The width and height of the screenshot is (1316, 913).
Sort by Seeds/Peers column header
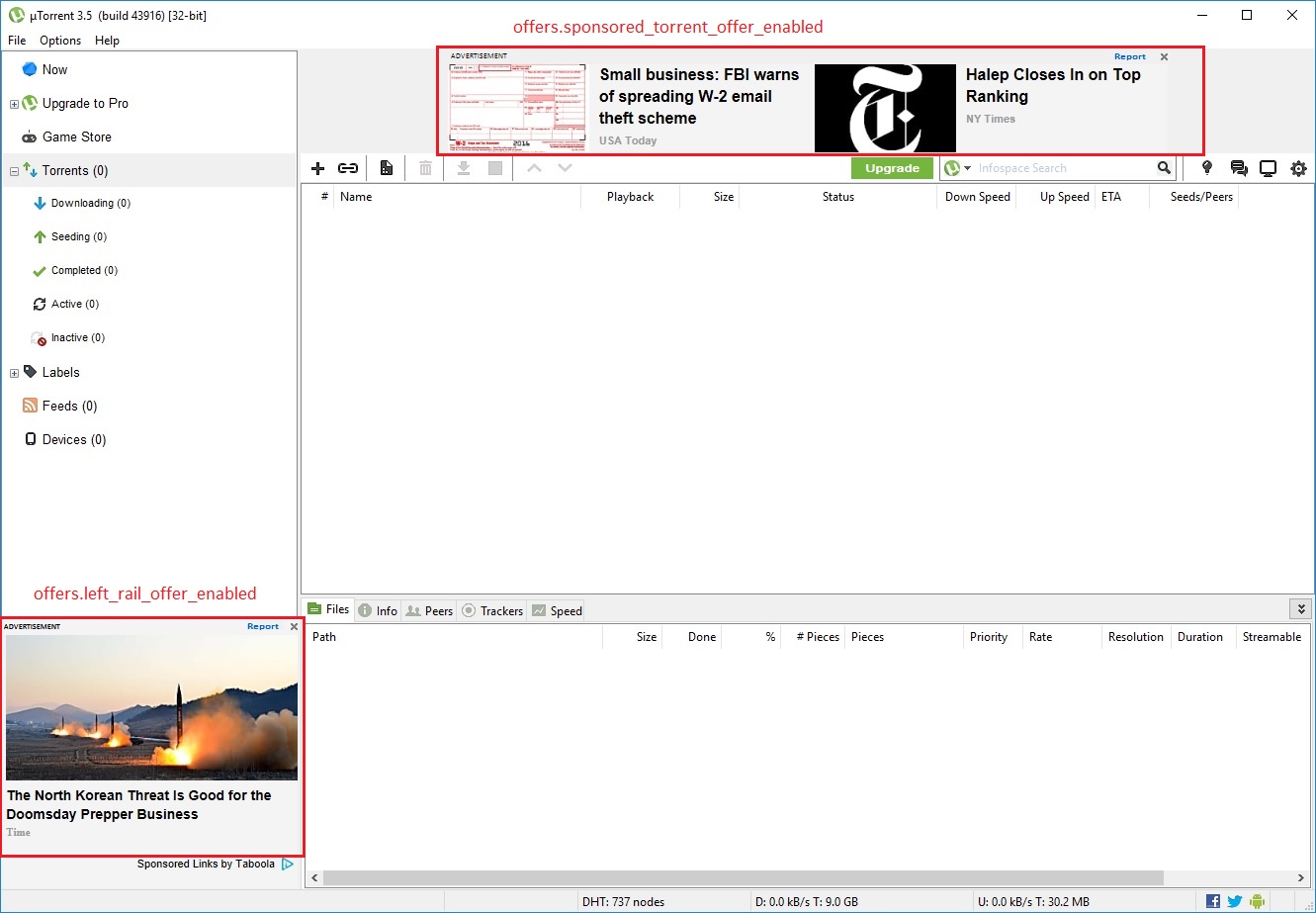click(1200, 197)
